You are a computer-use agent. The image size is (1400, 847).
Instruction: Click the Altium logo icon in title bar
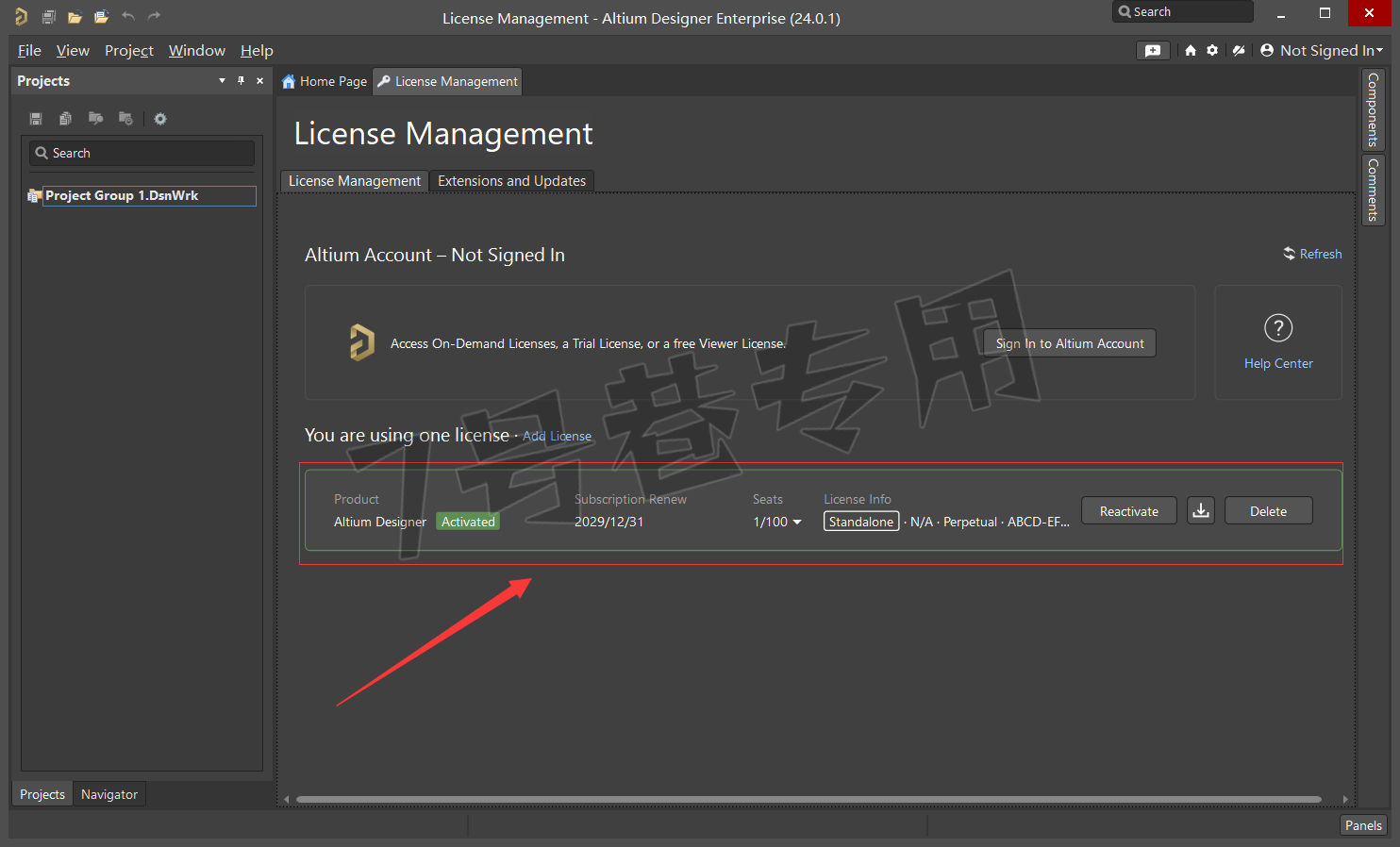coord(21,16)
